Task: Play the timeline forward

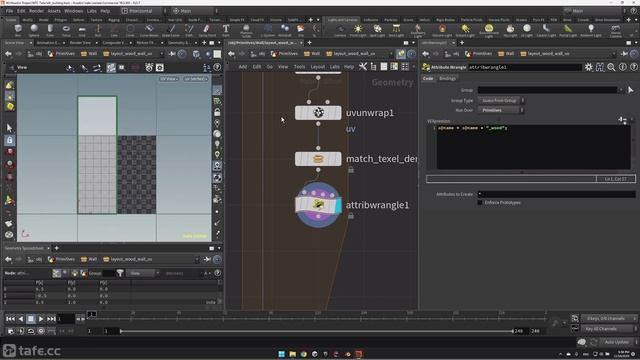Action: [x=41, y=319]
